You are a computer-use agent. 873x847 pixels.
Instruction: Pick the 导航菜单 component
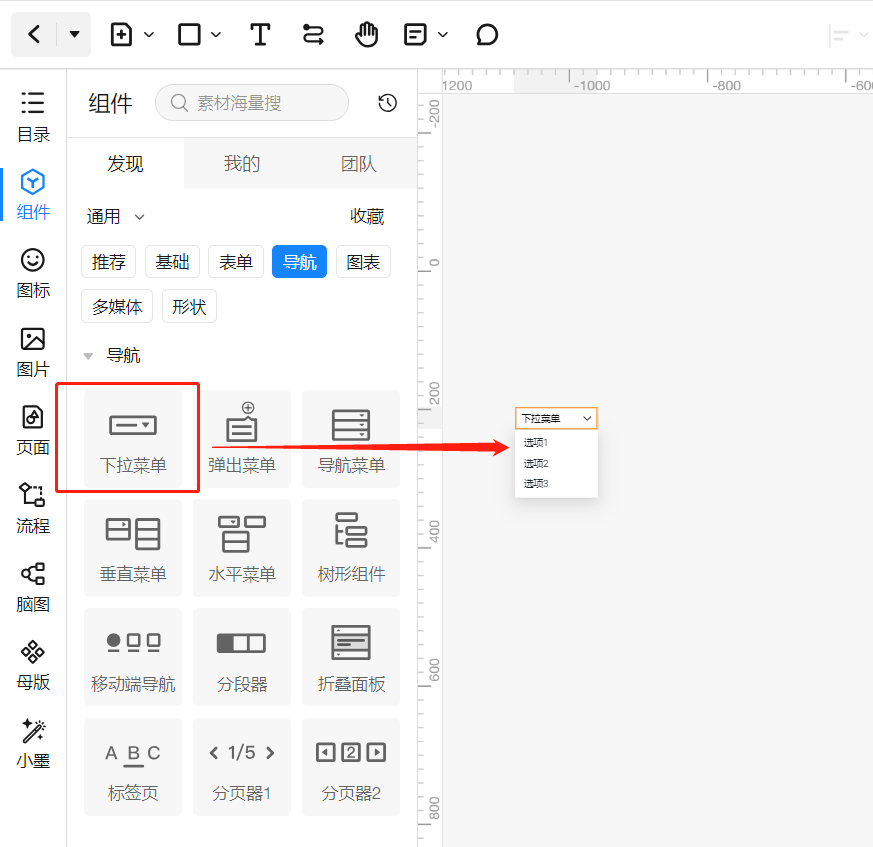coord(351,439)
